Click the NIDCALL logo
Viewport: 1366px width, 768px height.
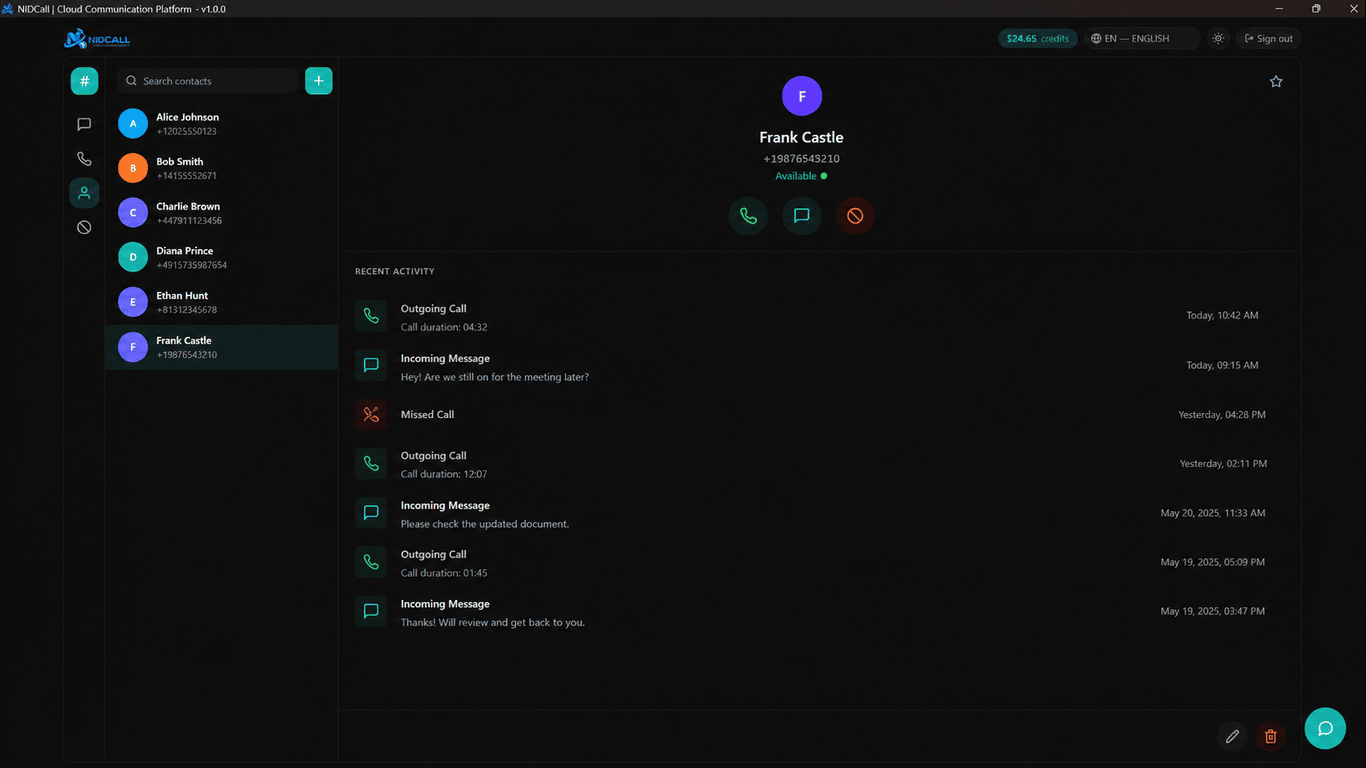click(97, 39)
